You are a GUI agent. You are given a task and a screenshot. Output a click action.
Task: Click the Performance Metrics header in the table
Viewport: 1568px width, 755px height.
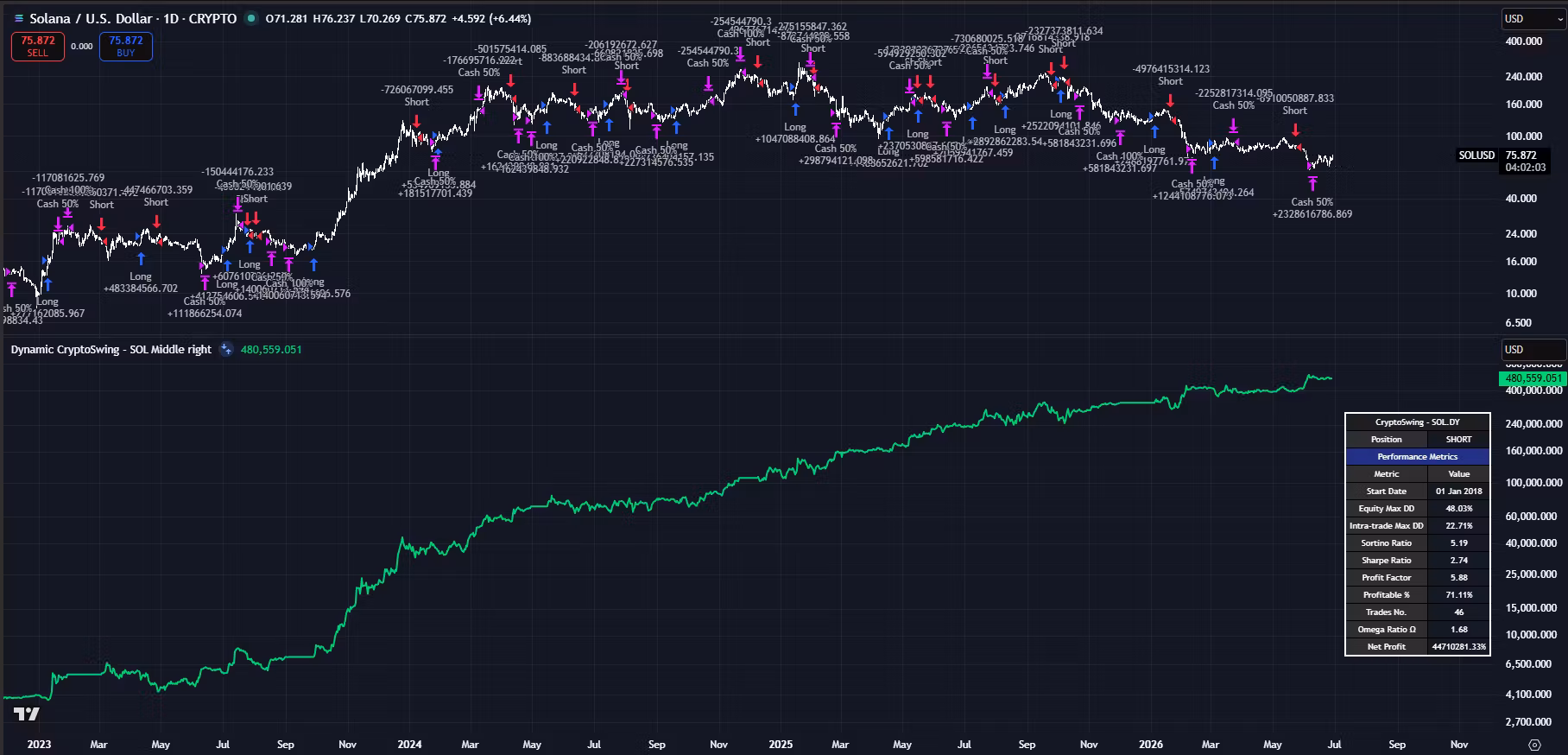point(1417,456)
